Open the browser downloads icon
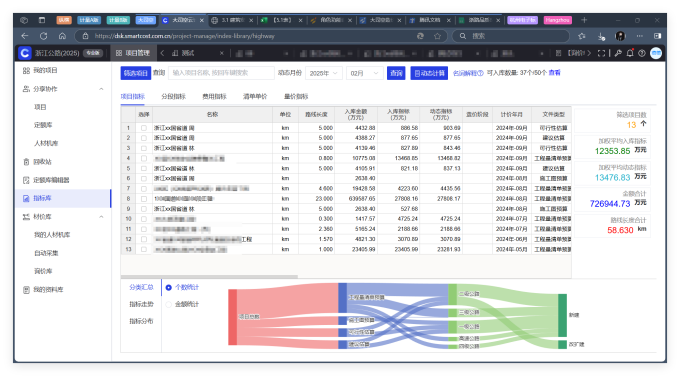The image size is (680, 376). (x=601, y=36)
